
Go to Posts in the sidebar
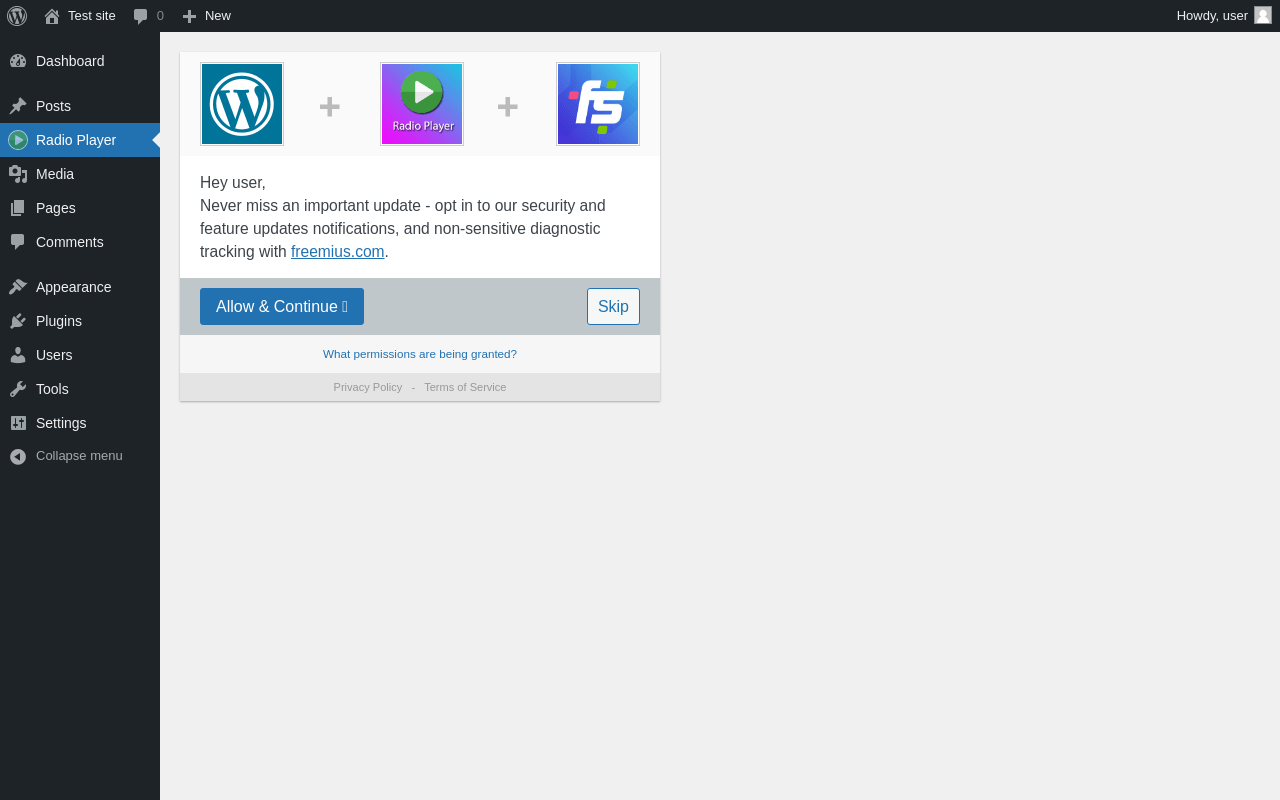click(x=53, y=106)
